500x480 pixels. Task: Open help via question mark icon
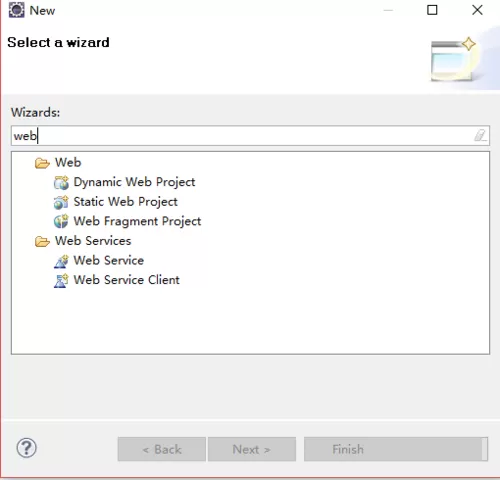27,448
